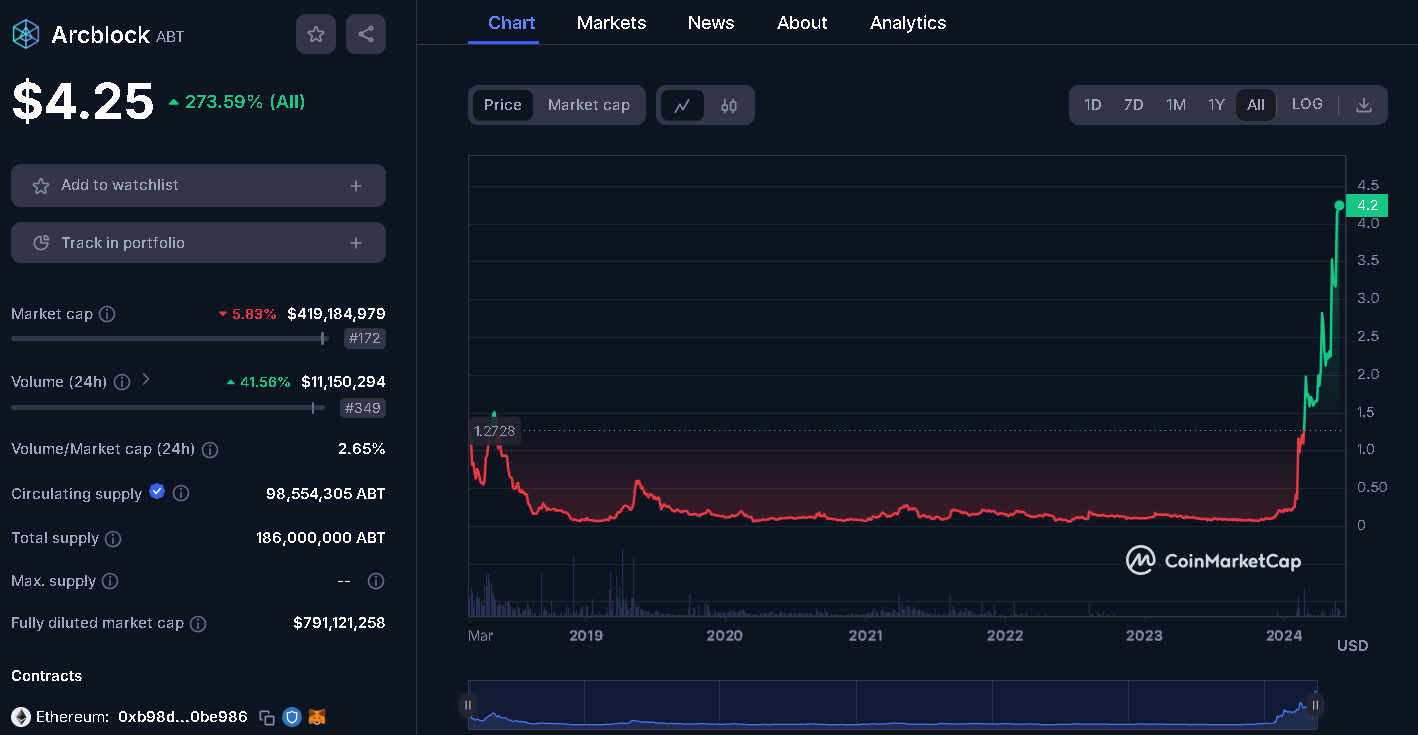Screen dimensions: 1418x735
Task: Select 1D time range
Action: pos(1093,105)
